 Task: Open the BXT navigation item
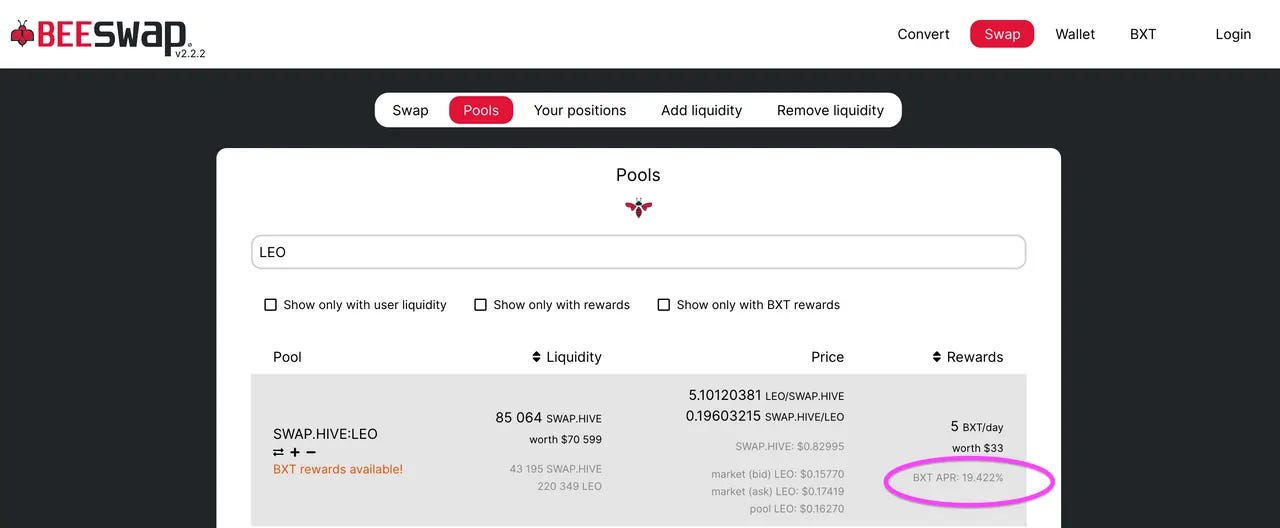click(x=1143, y=34)
